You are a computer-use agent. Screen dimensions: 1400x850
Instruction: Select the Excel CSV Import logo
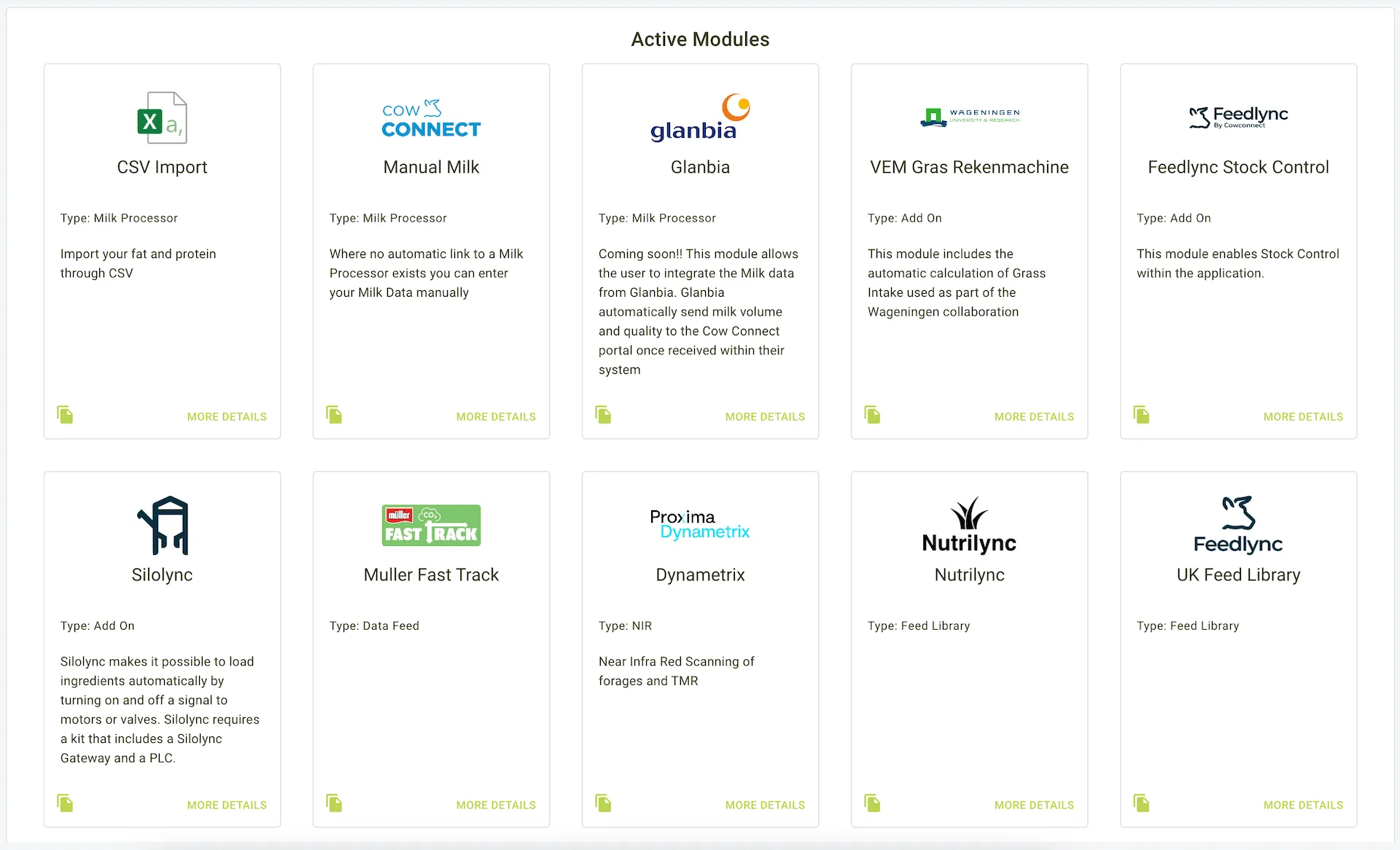[x=162, y=117]
